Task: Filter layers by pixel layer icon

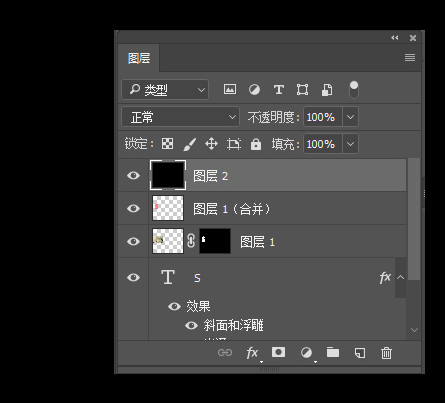Action: (x=230, y=89)
